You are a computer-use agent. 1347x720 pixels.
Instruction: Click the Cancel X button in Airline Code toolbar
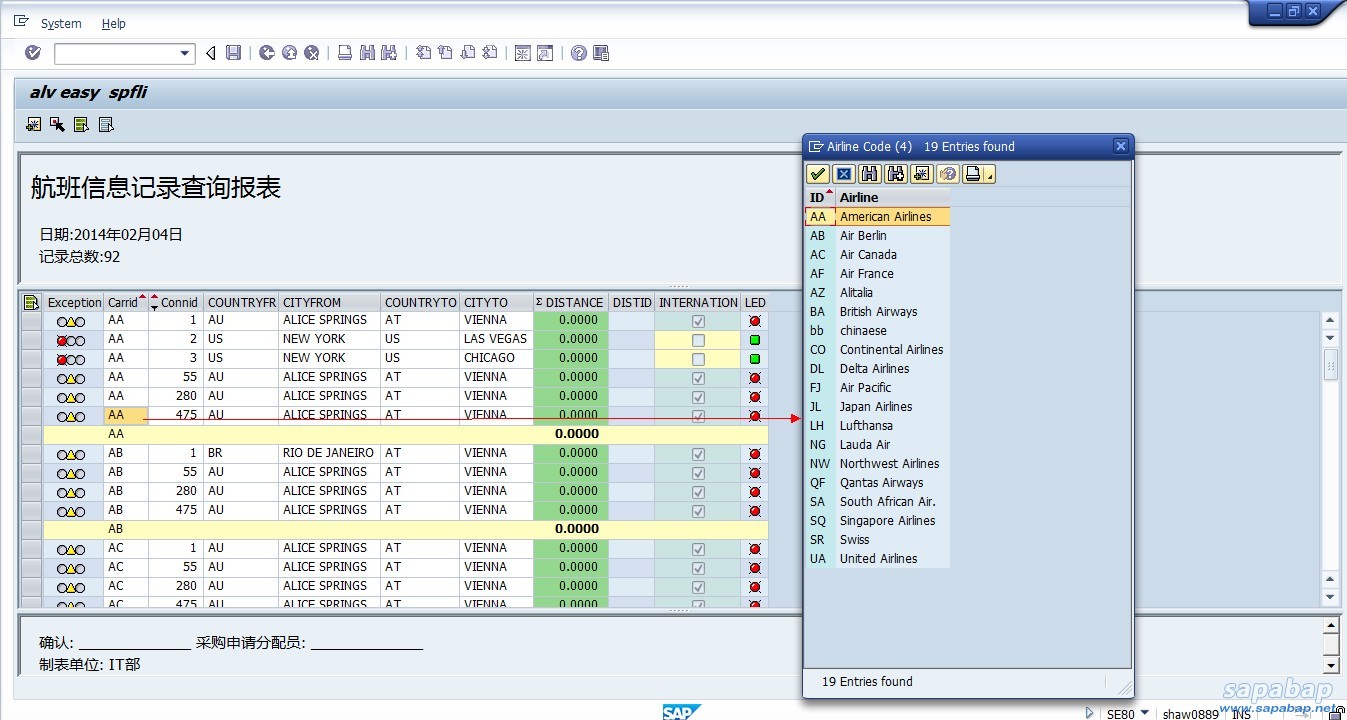point(844,174)
